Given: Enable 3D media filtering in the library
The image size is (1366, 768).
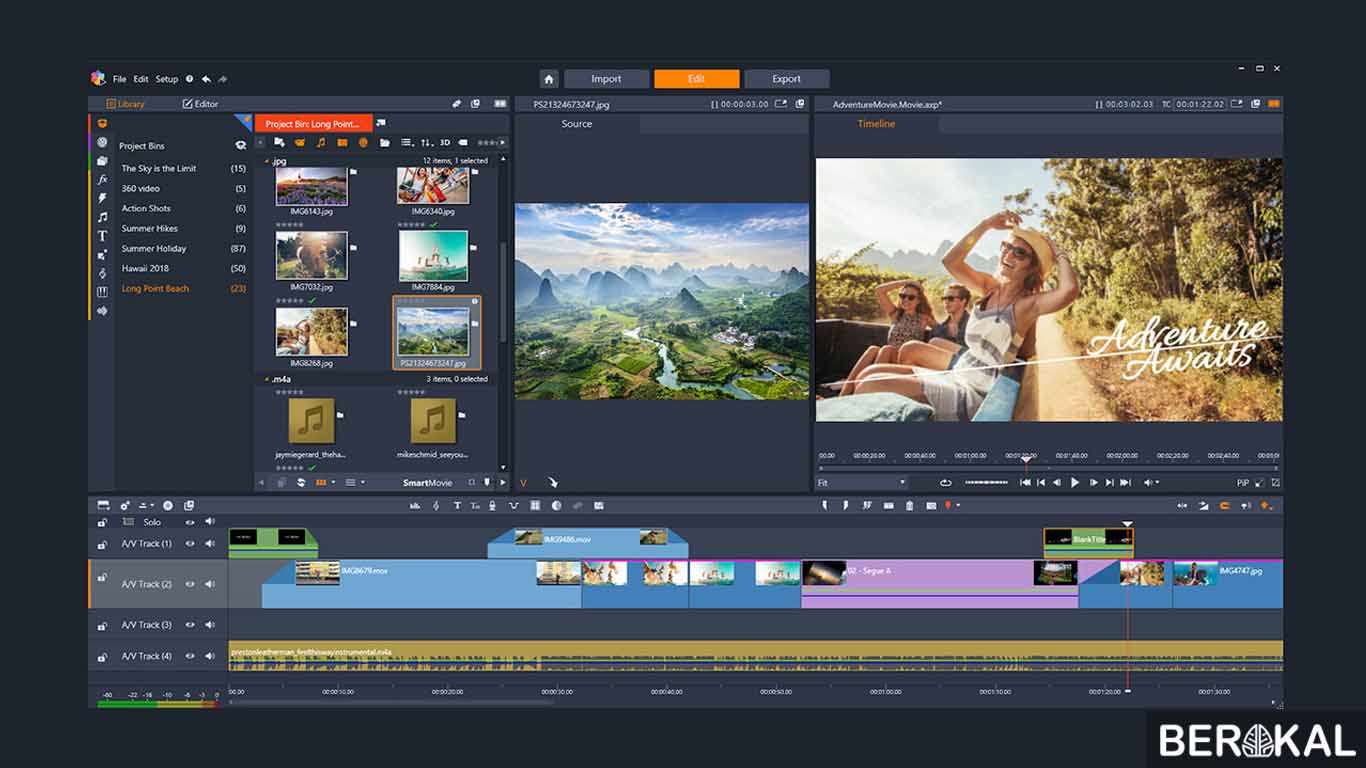Looking at the screenshot, I should pyautogui.click(x=444, y=142).
